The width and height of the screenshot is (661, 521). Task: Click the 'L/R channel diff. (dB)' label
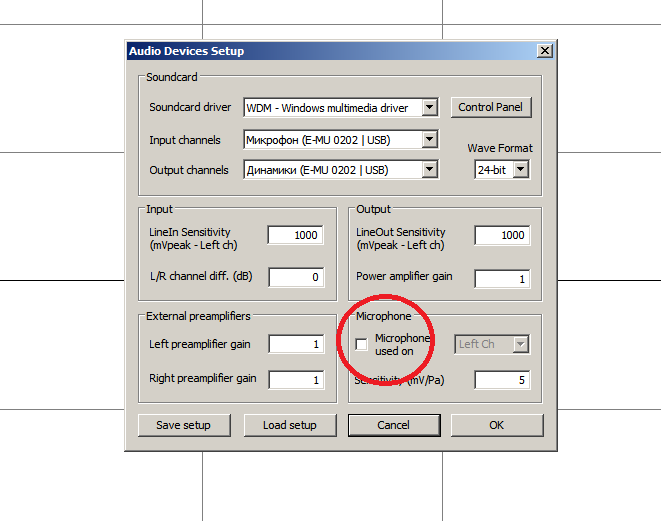point(201,277)
